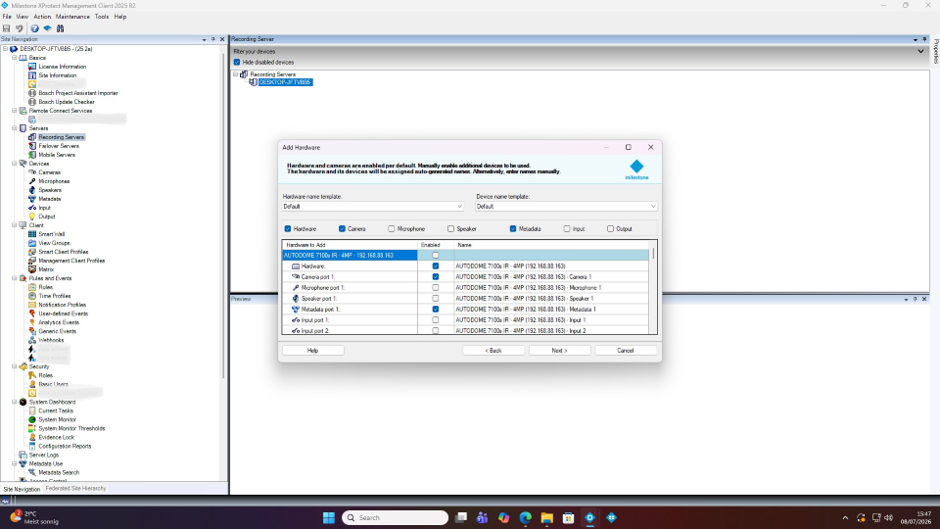Click Back in the Add Hardware dialog

tap(493, 350)
